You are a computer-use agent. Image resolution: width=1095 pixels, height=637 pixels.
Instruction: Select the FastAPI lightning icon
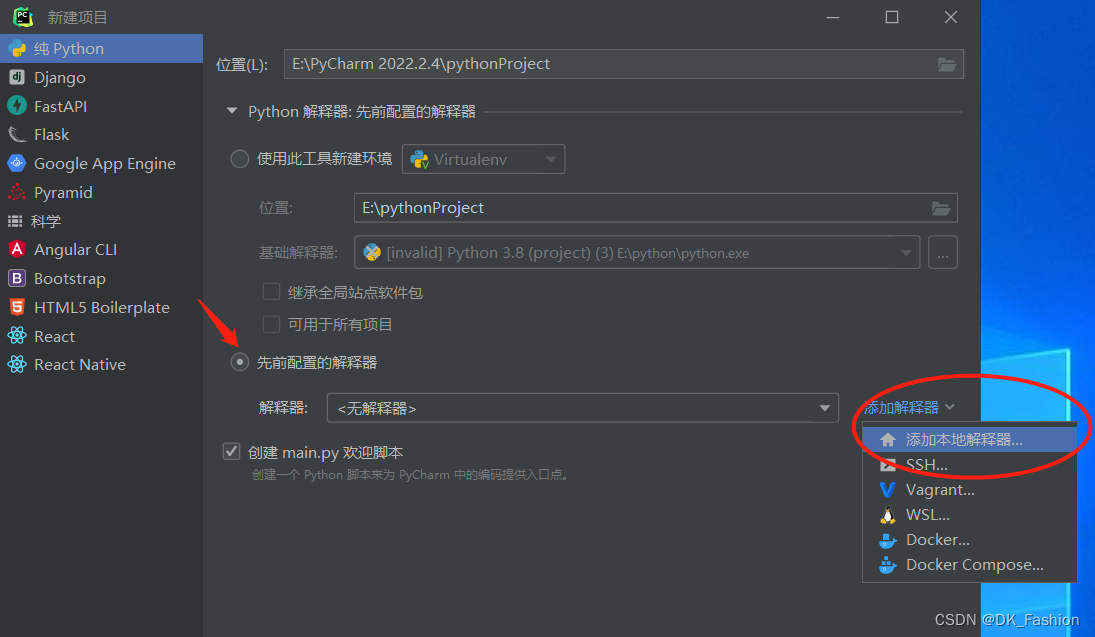tap(17, 105)
